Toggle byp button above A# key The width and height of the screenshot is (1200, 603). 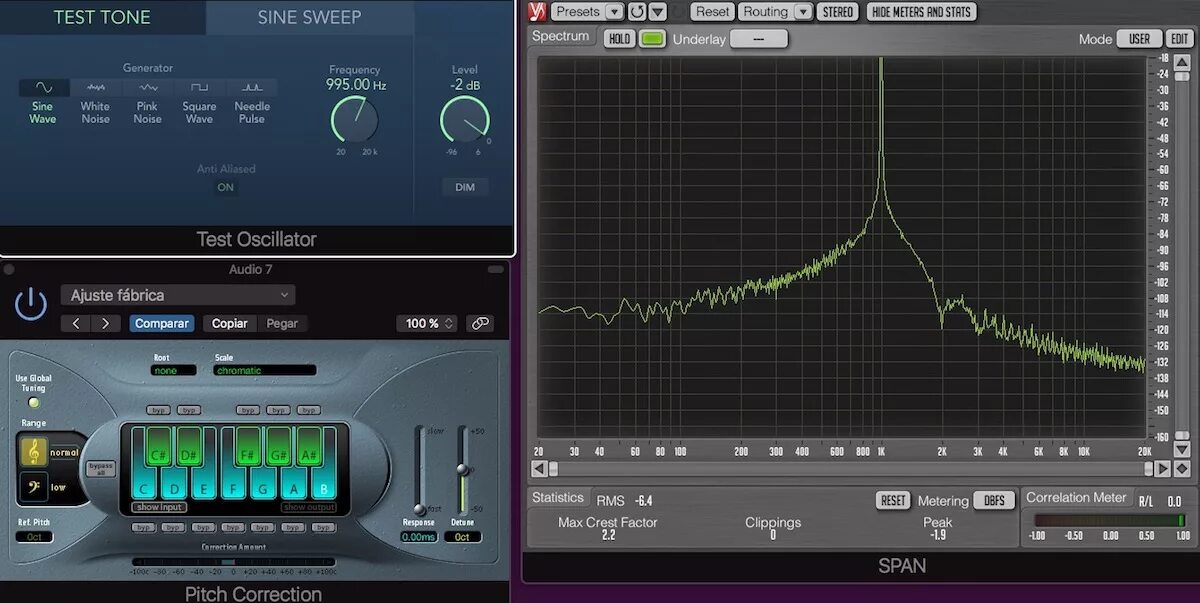(x=308, y=410)
